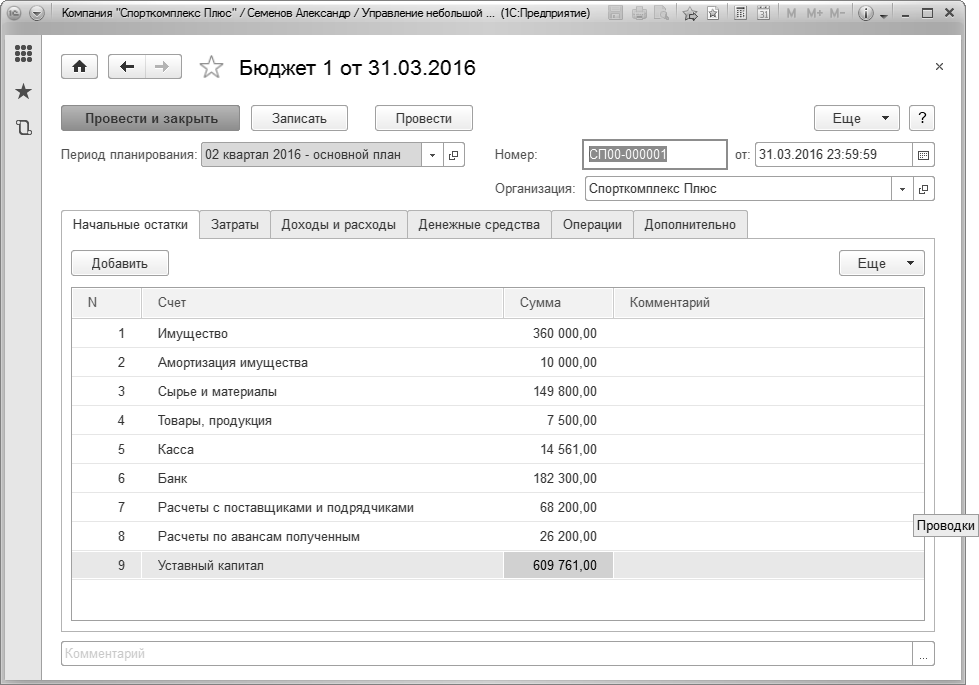The width and height of the screenshot is (979, 685).
Task: Select the Амортизация имущества row
Action: click(x=498, y=362)
